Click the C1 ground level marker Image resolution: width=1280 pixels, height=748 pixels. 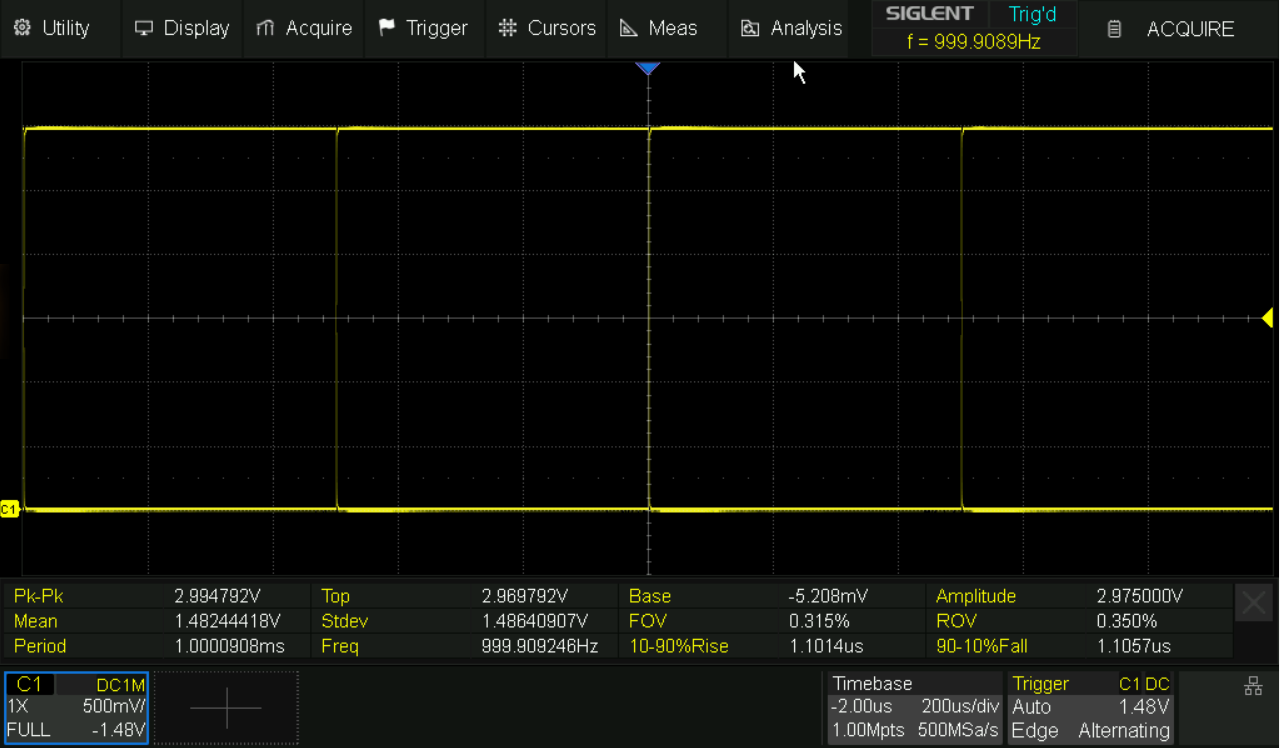click(9, 509)
